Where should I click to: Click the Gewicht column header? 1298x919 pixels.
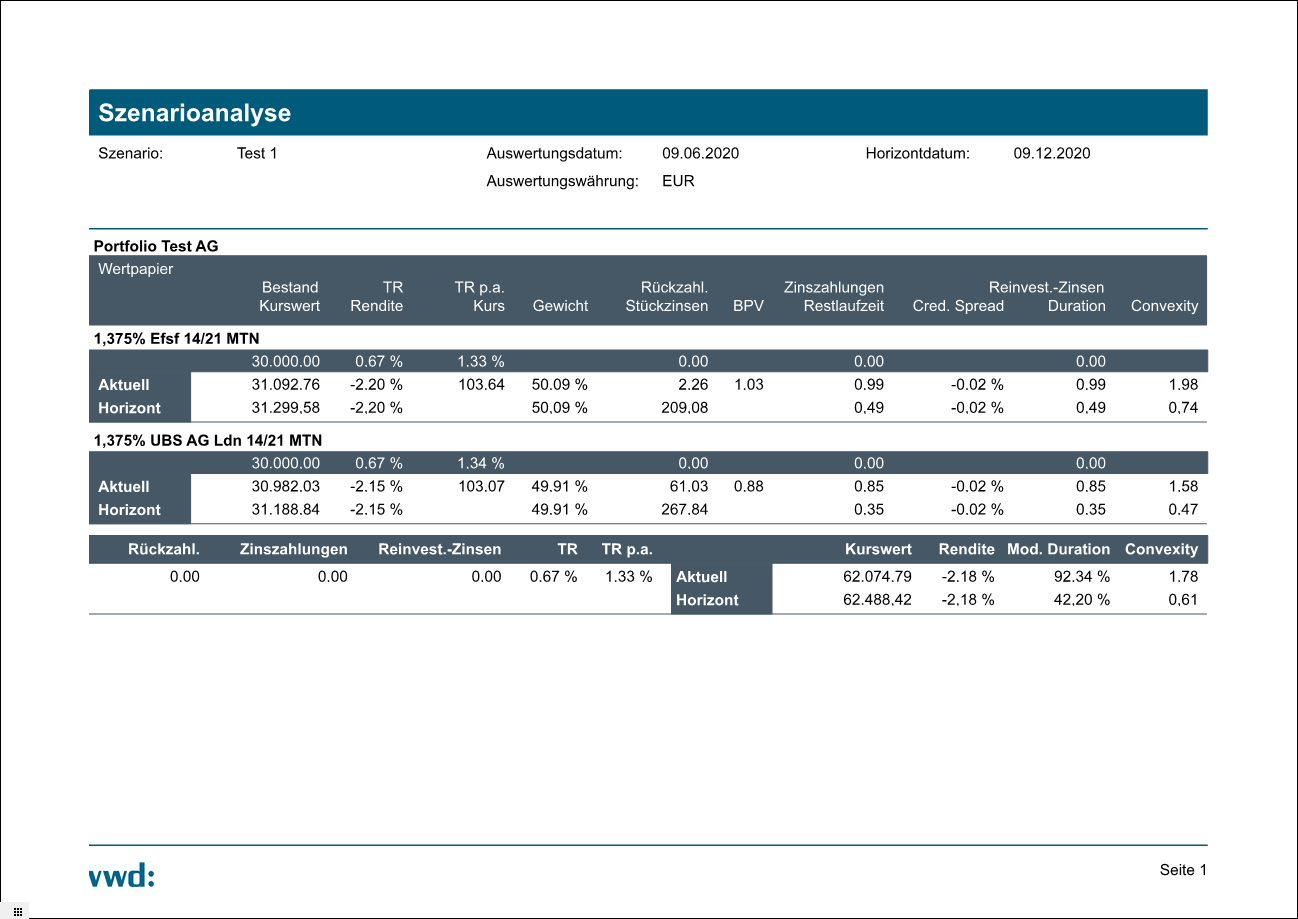click(560, 306)
